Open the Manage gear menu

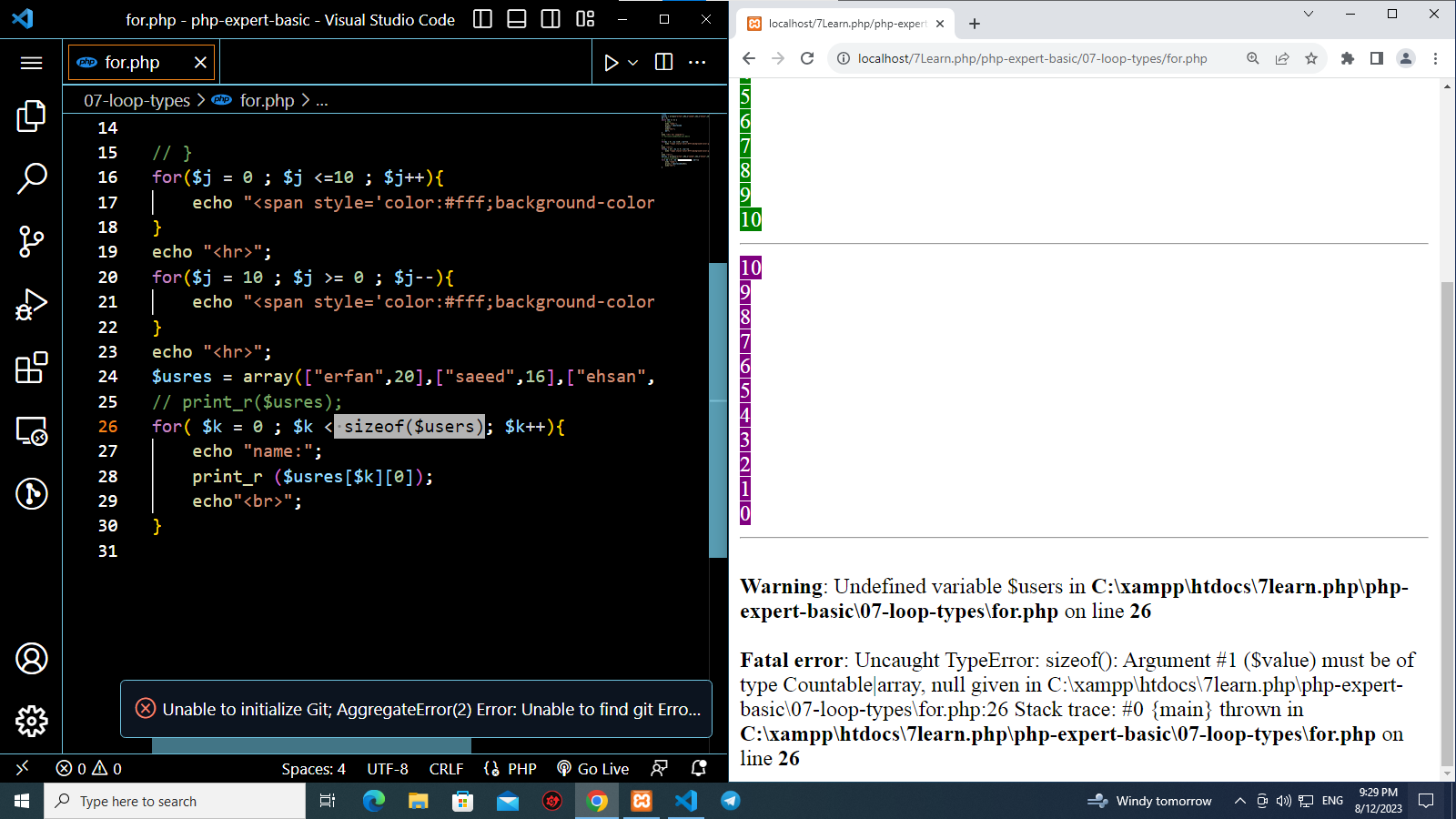31,721
